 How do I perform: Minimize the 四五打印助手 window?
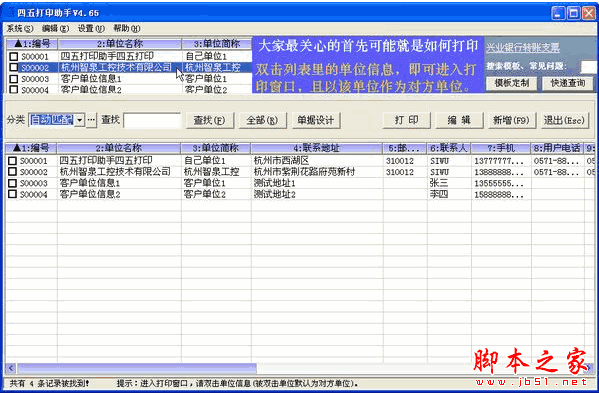click(x=558, y=13)
